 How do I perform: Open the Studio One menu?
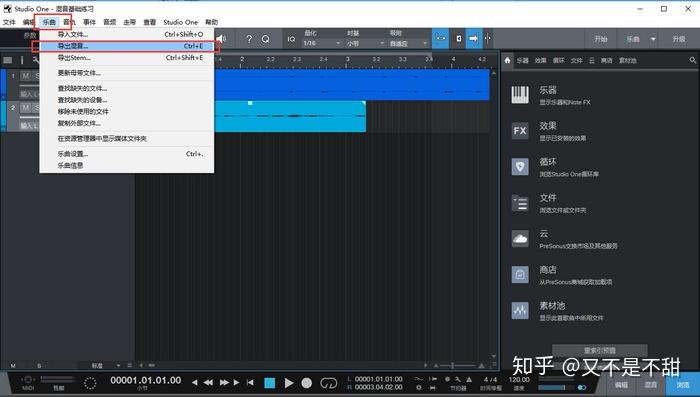(x=180, y=22)
